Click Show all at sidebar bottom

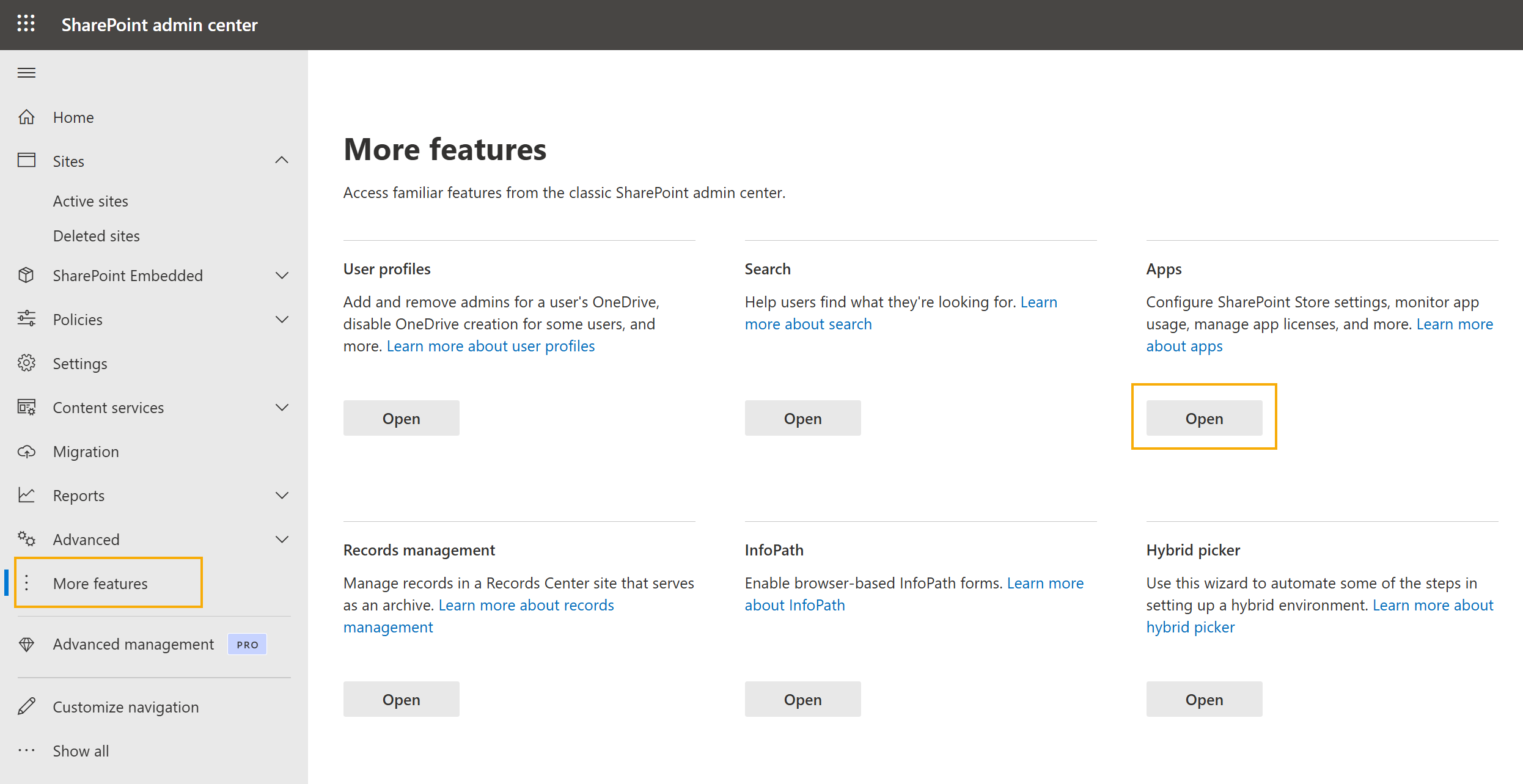coord(80,750)
